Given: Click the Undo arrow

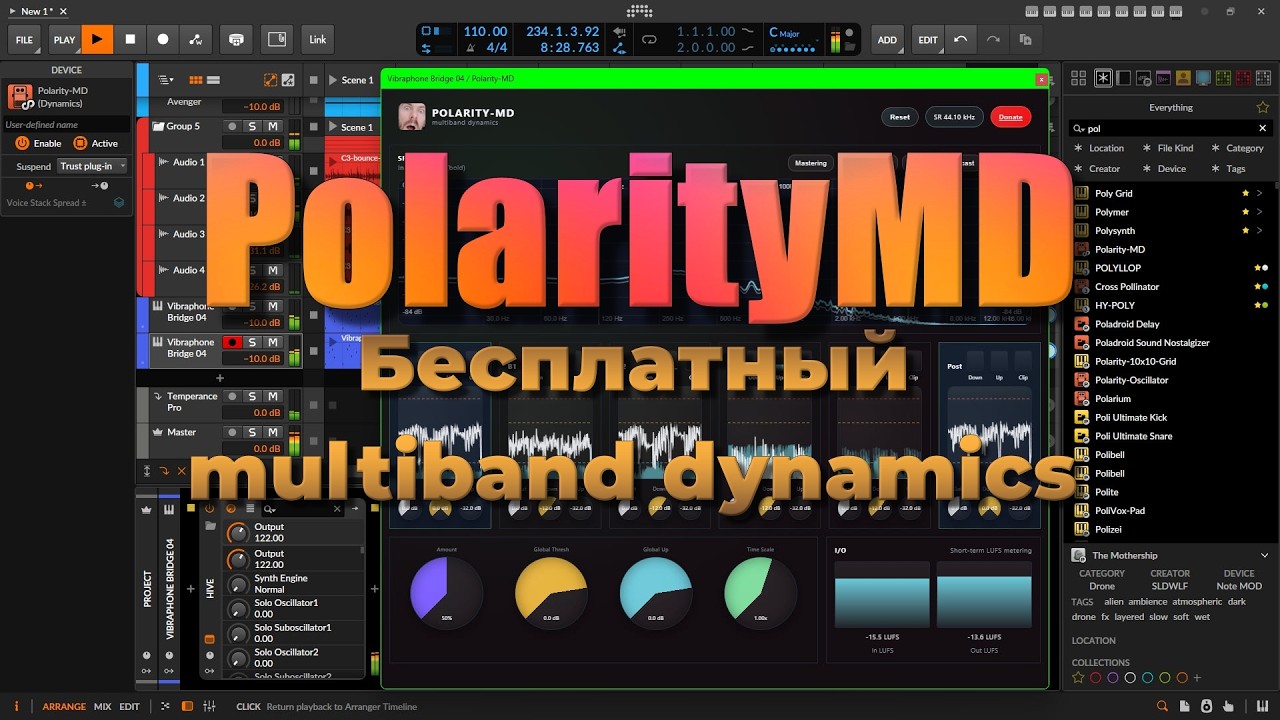Looking at the screenshot, I should (961, 40).
